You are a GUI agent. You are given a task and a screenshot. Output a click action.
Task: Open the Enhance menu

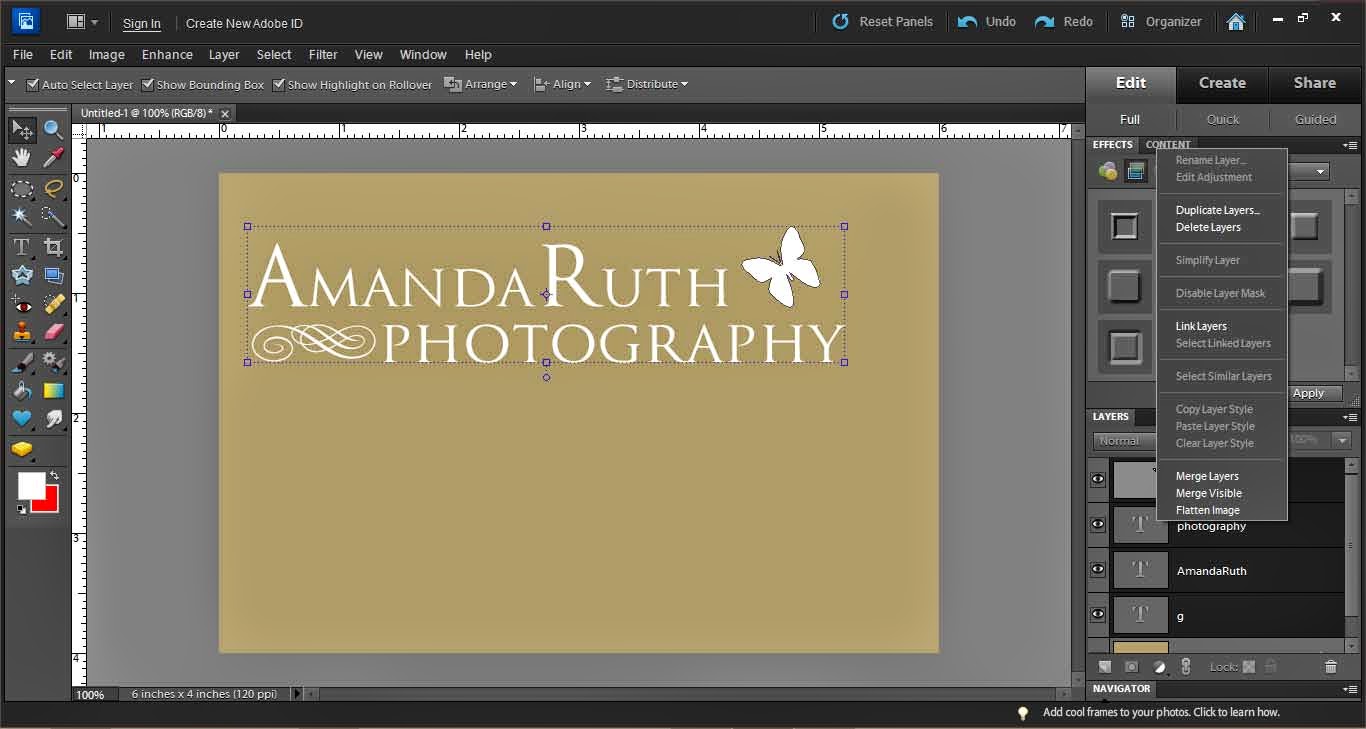tap(167, 55)
